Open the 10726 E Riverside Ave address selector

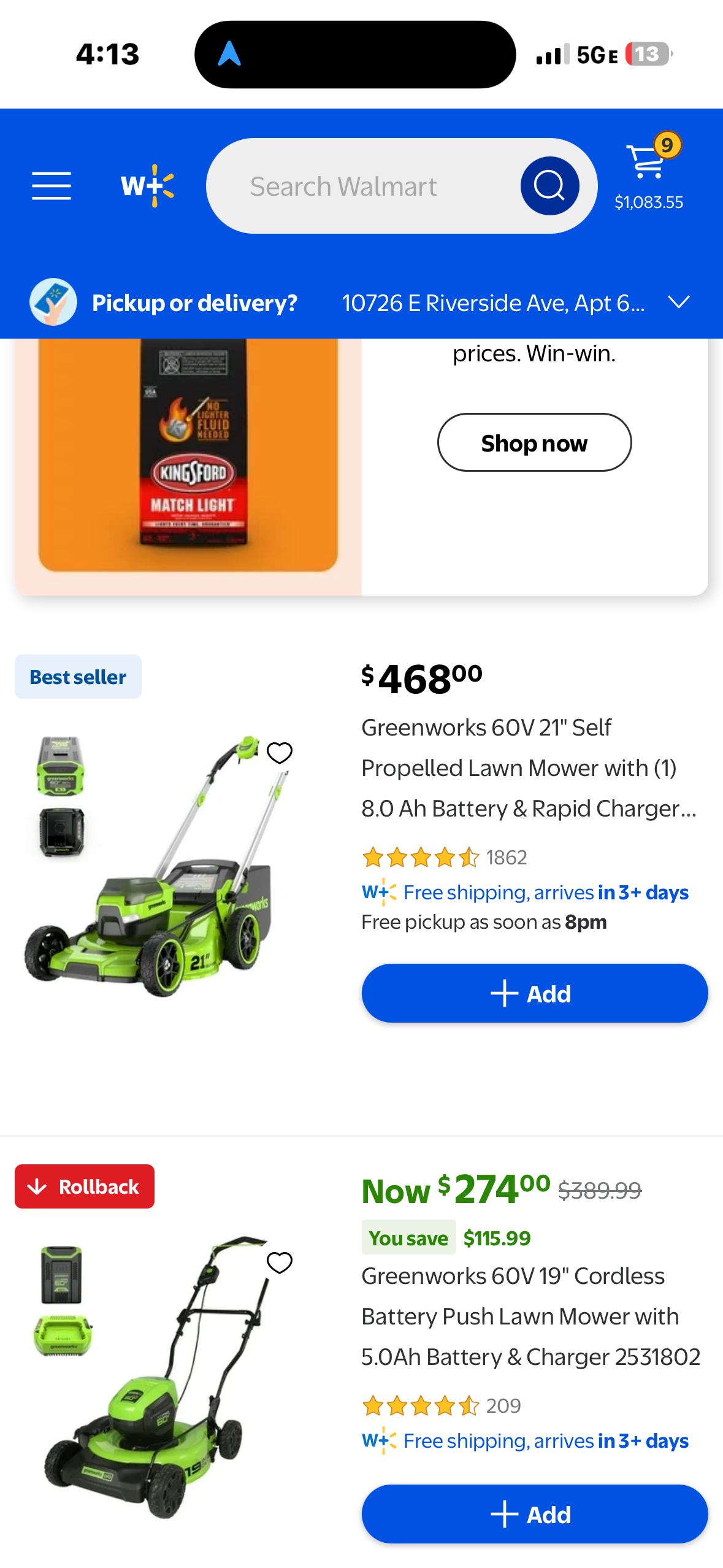[x=493, y=303]
